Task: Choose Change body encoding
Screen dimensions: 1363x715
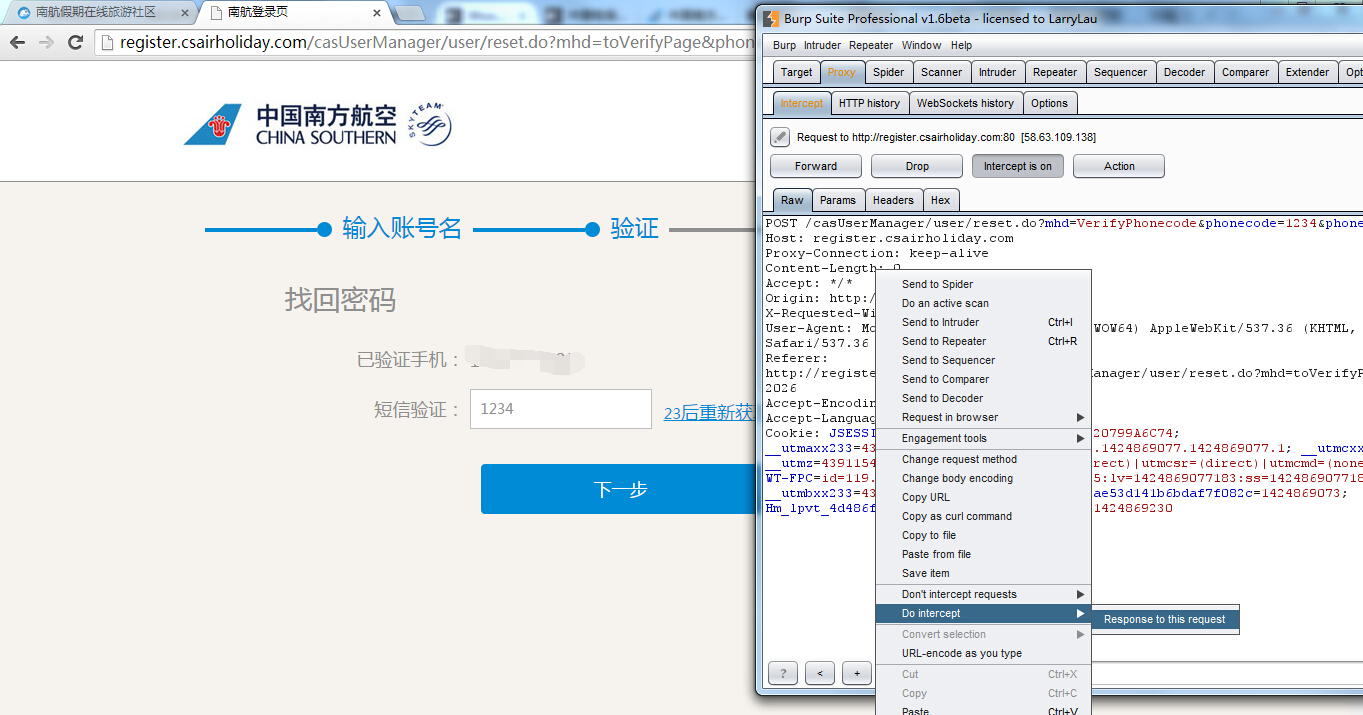Action: (983, 478)
